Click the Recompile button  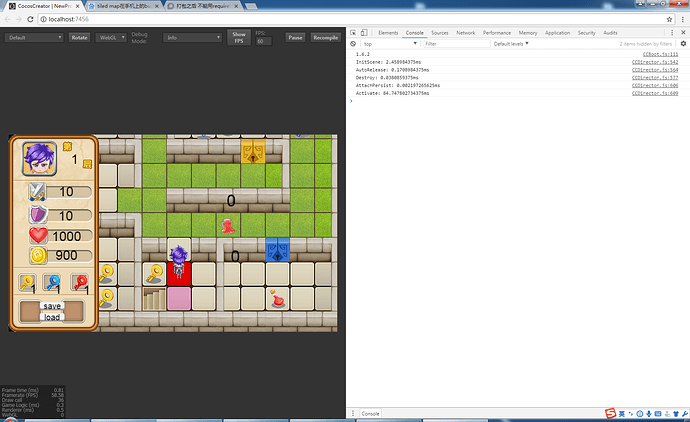326,37
